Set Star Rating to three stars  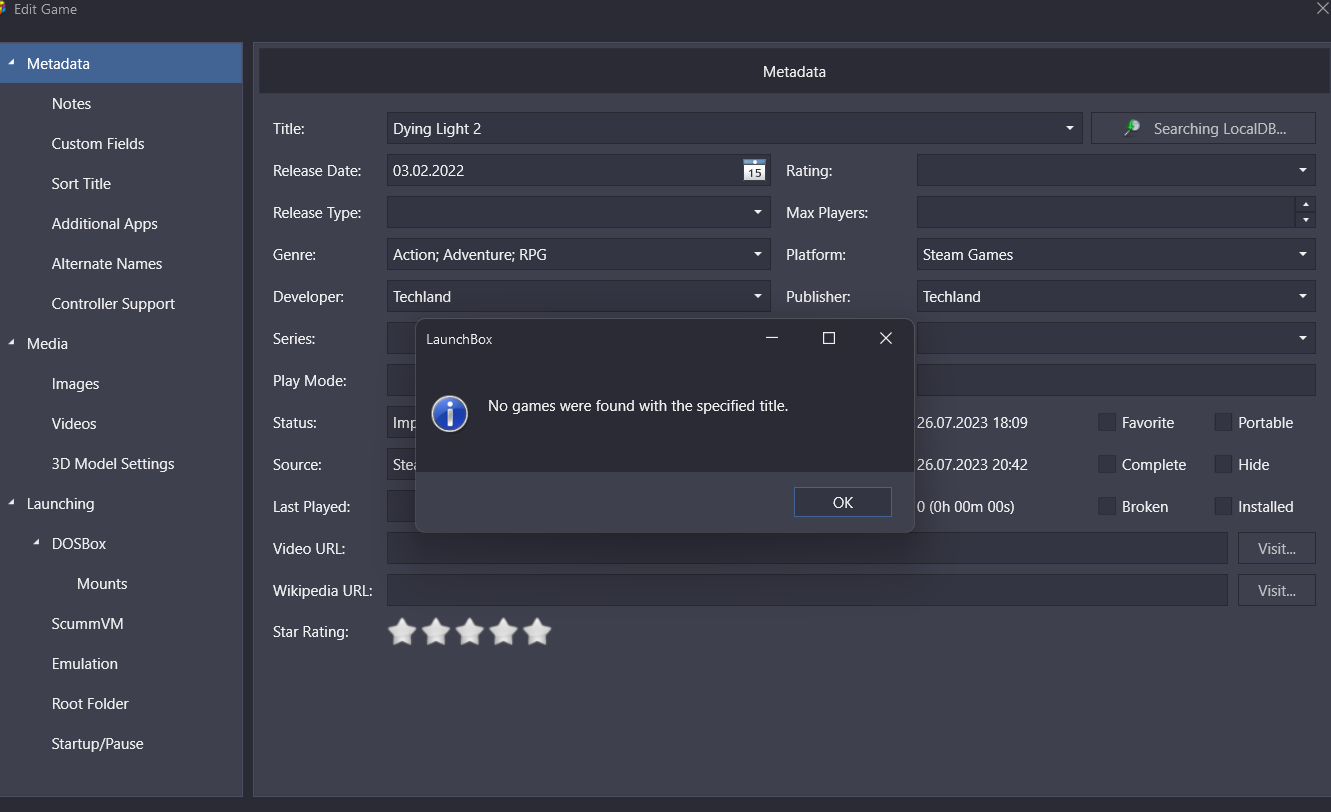point(470,631)
